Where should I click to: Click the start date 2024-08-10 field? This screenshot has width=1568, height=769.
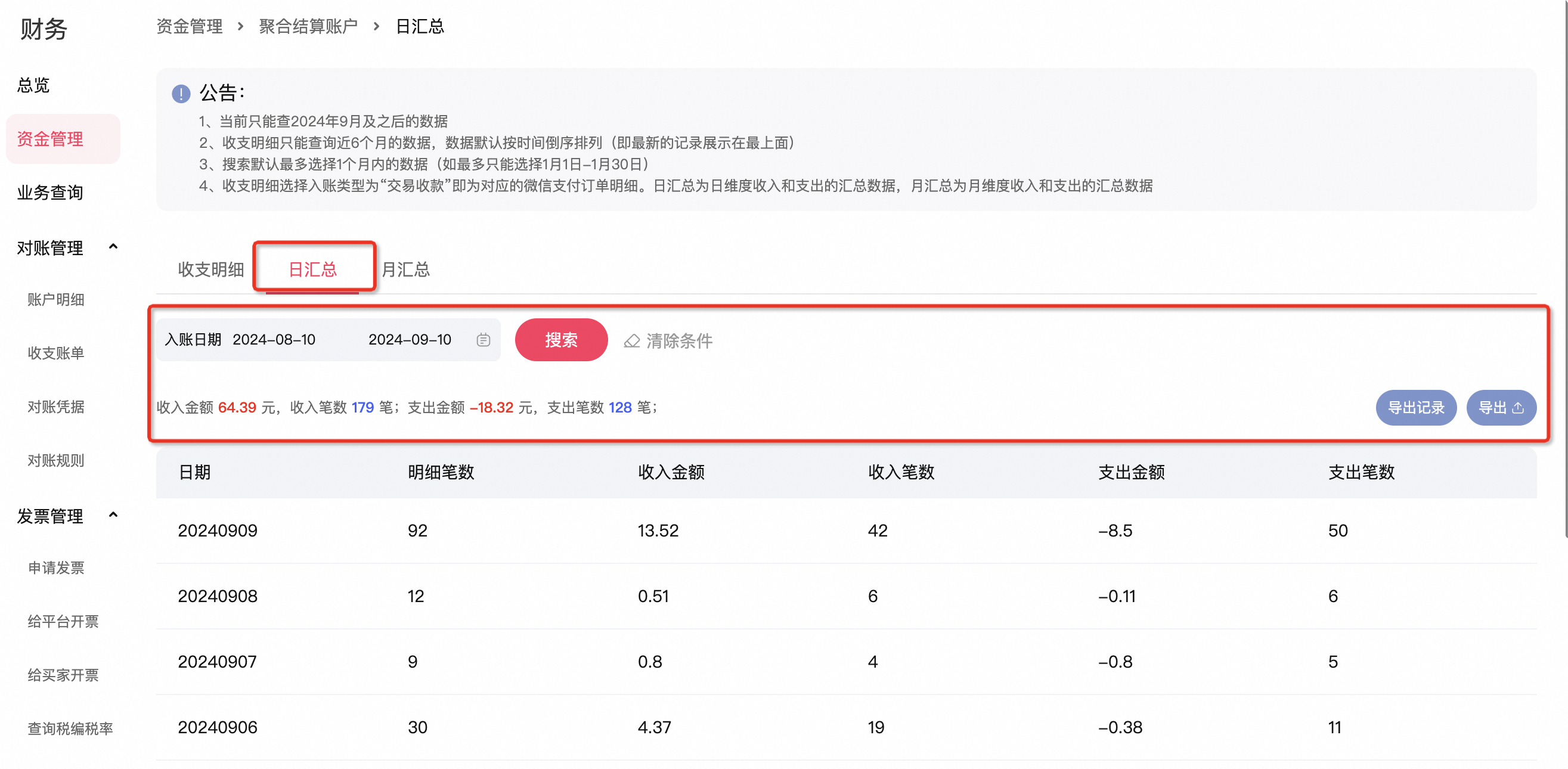274,339
